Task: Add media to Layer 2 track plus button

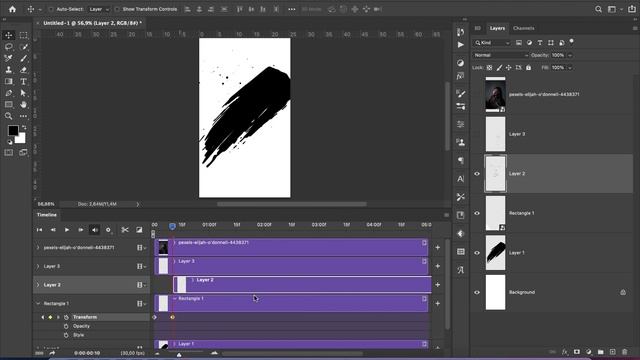Action: [x=438, y=285]
